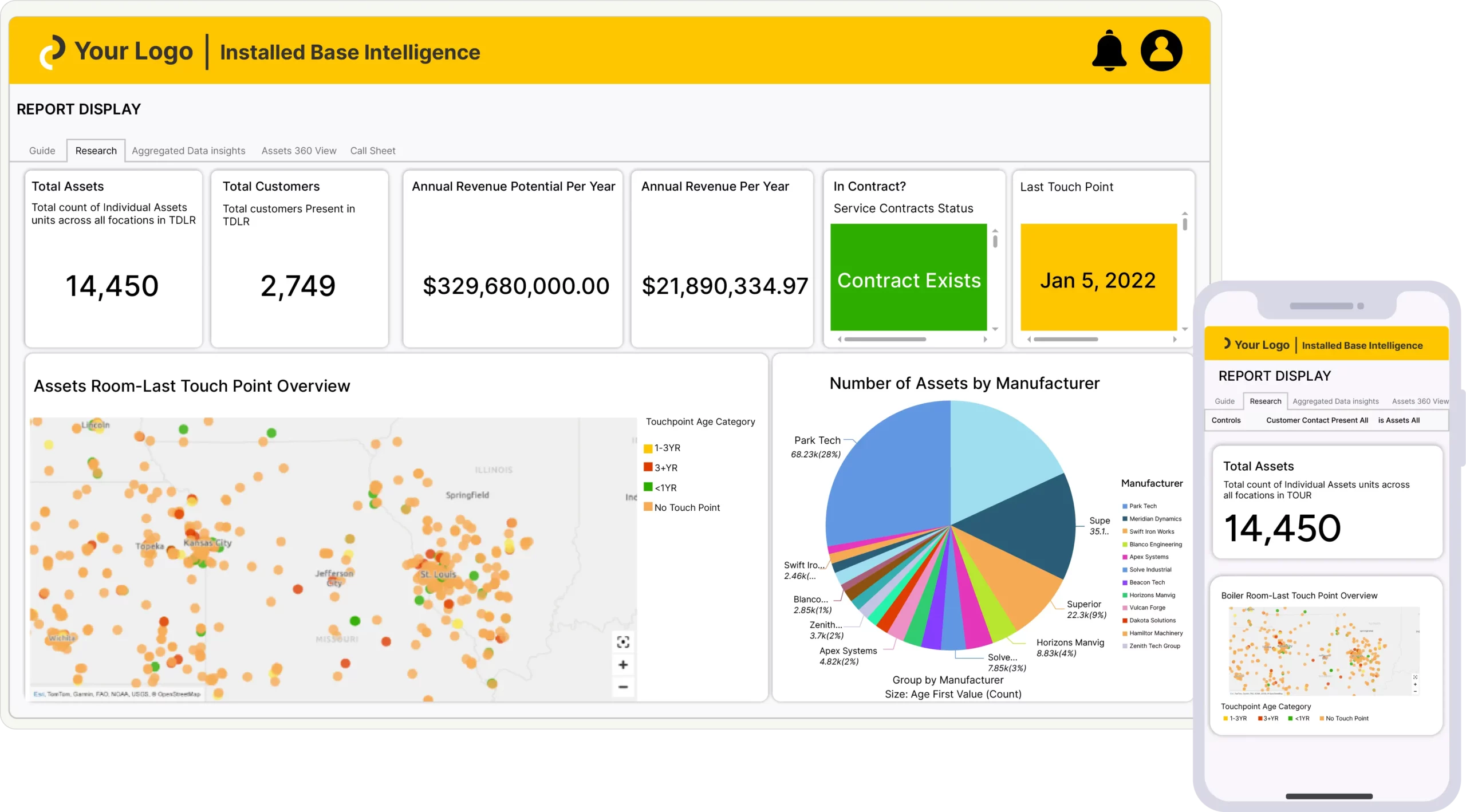Open the Call Sheet tab
This screenshot has width=1466, height=812.
[373, 151]
